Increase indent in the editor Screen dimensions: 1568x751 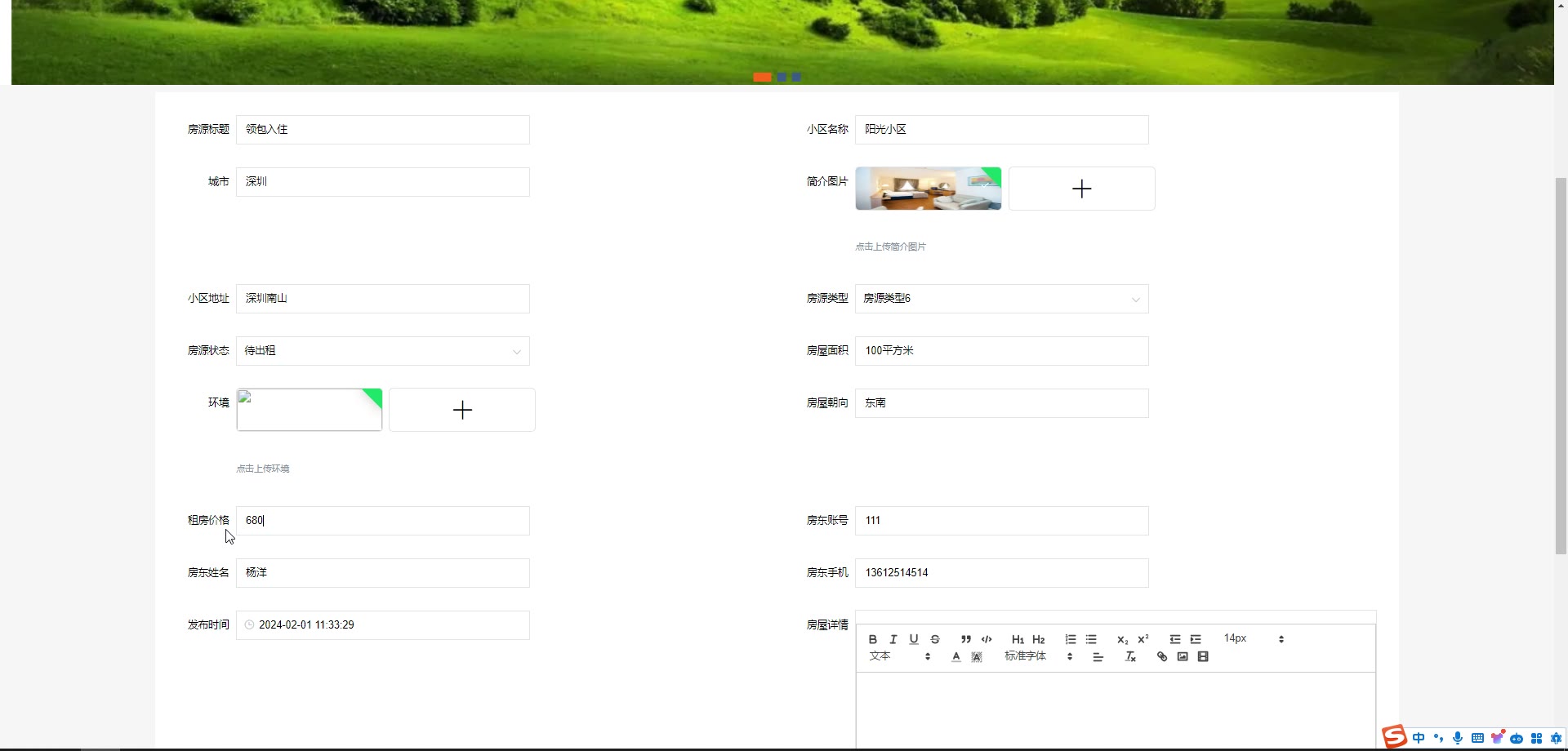[x=1196, y=639]
